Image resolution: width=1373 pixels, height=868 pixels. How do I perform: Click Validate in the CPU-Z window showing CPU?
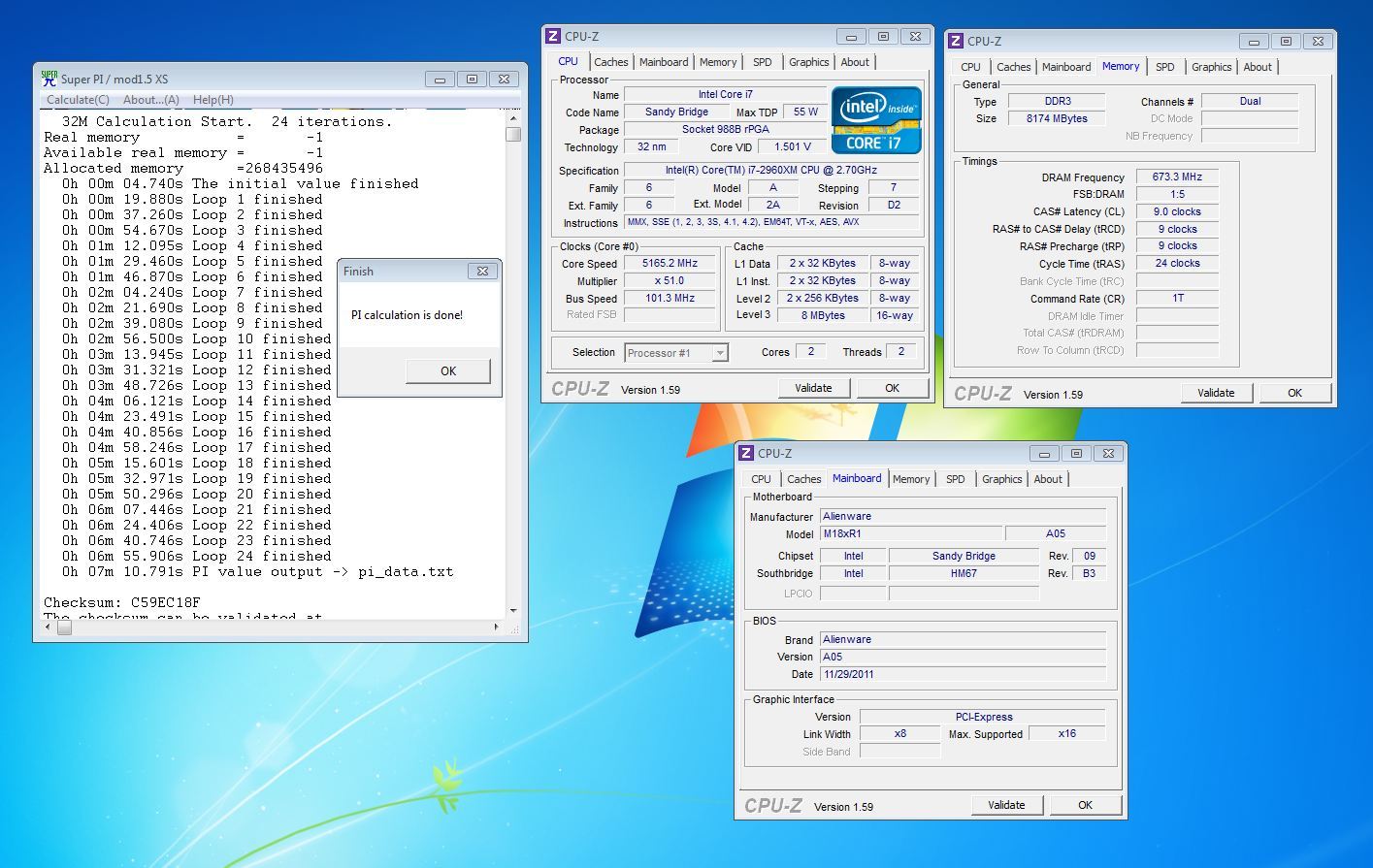click(813, 388)
